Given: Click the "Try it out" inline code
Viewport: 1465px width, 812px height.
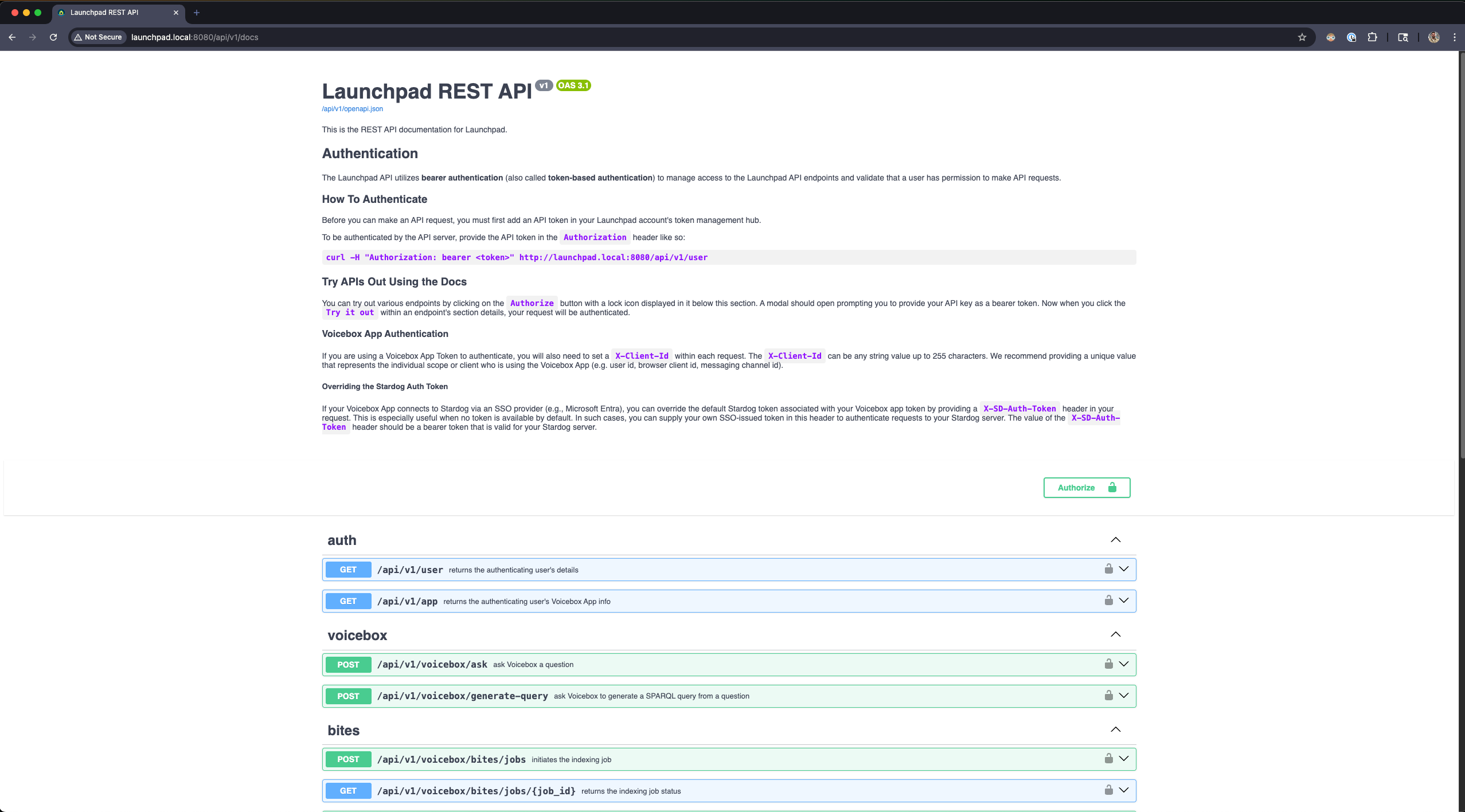Looking at the screenshot, I should point(350,312).
